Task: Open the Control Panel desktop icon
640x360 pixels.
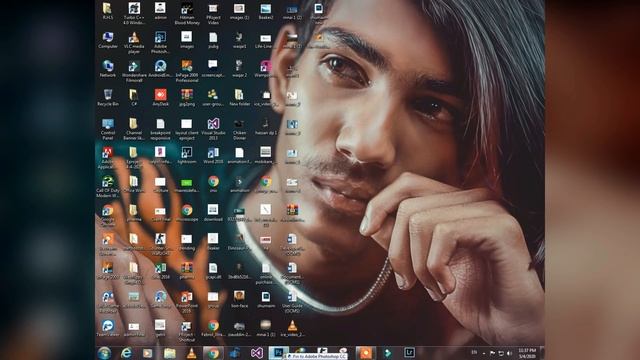Action: 108,129
